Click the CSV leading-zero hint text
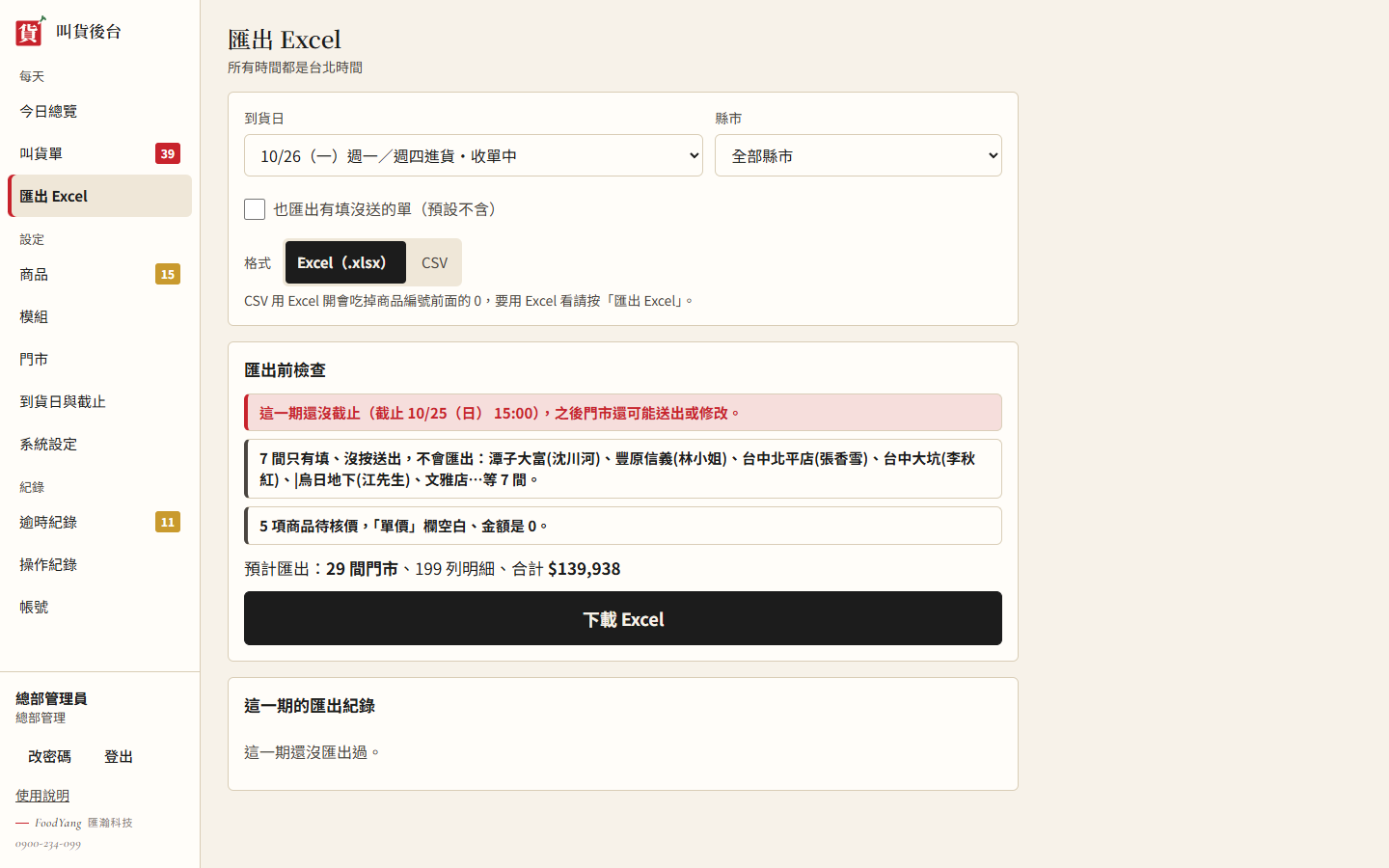1389x868 pixels. point(469,301)
